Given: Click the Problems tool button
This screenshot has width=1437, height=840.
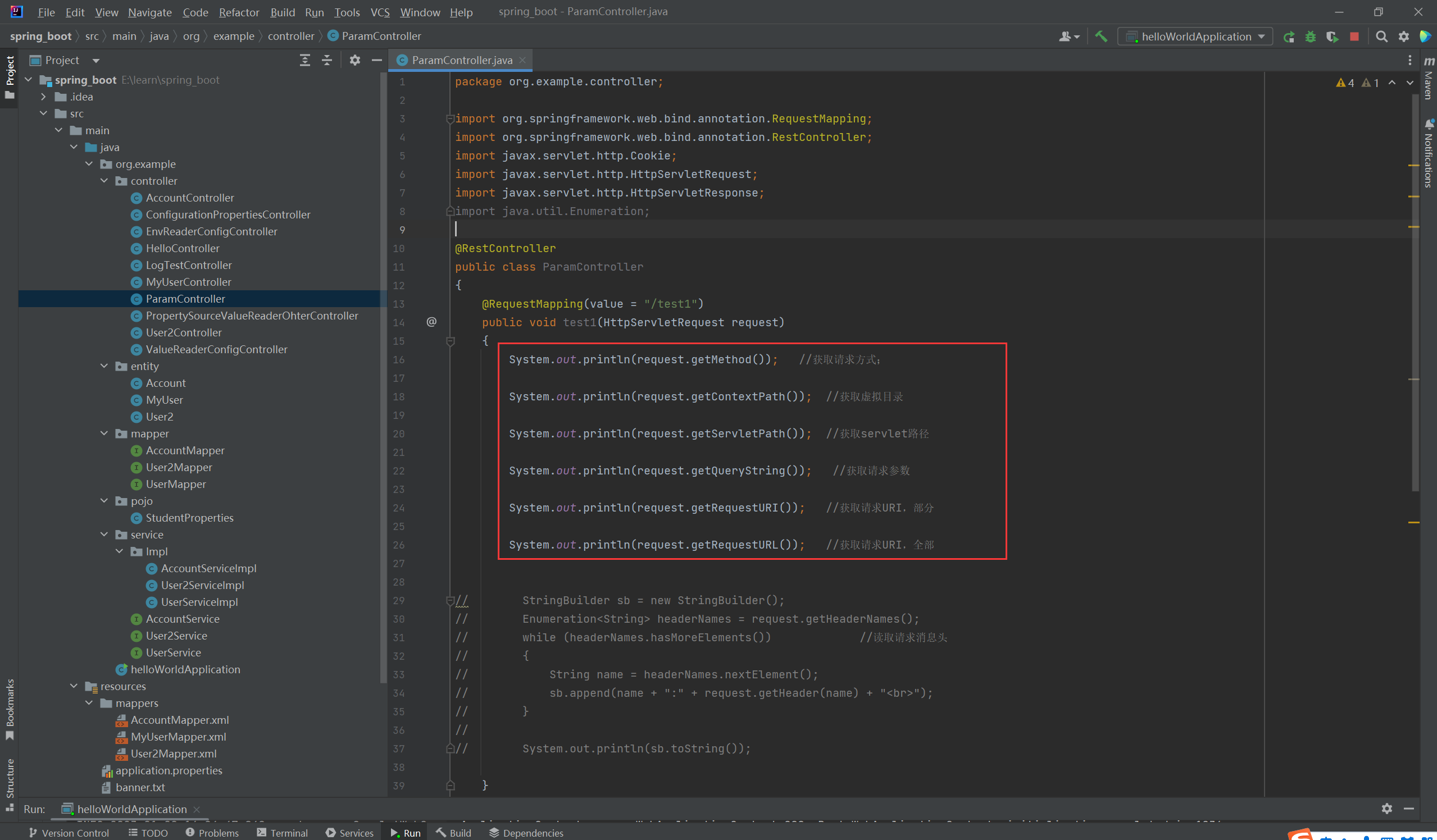Looking at the screenshot, I should (x=212, y=833).
